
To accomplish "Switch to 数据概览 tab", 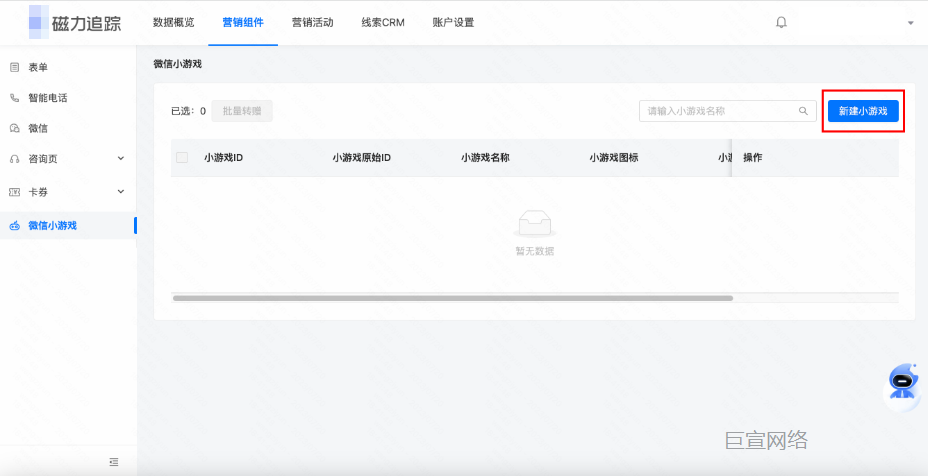I will pyautogui.click(x=173, y=22).
